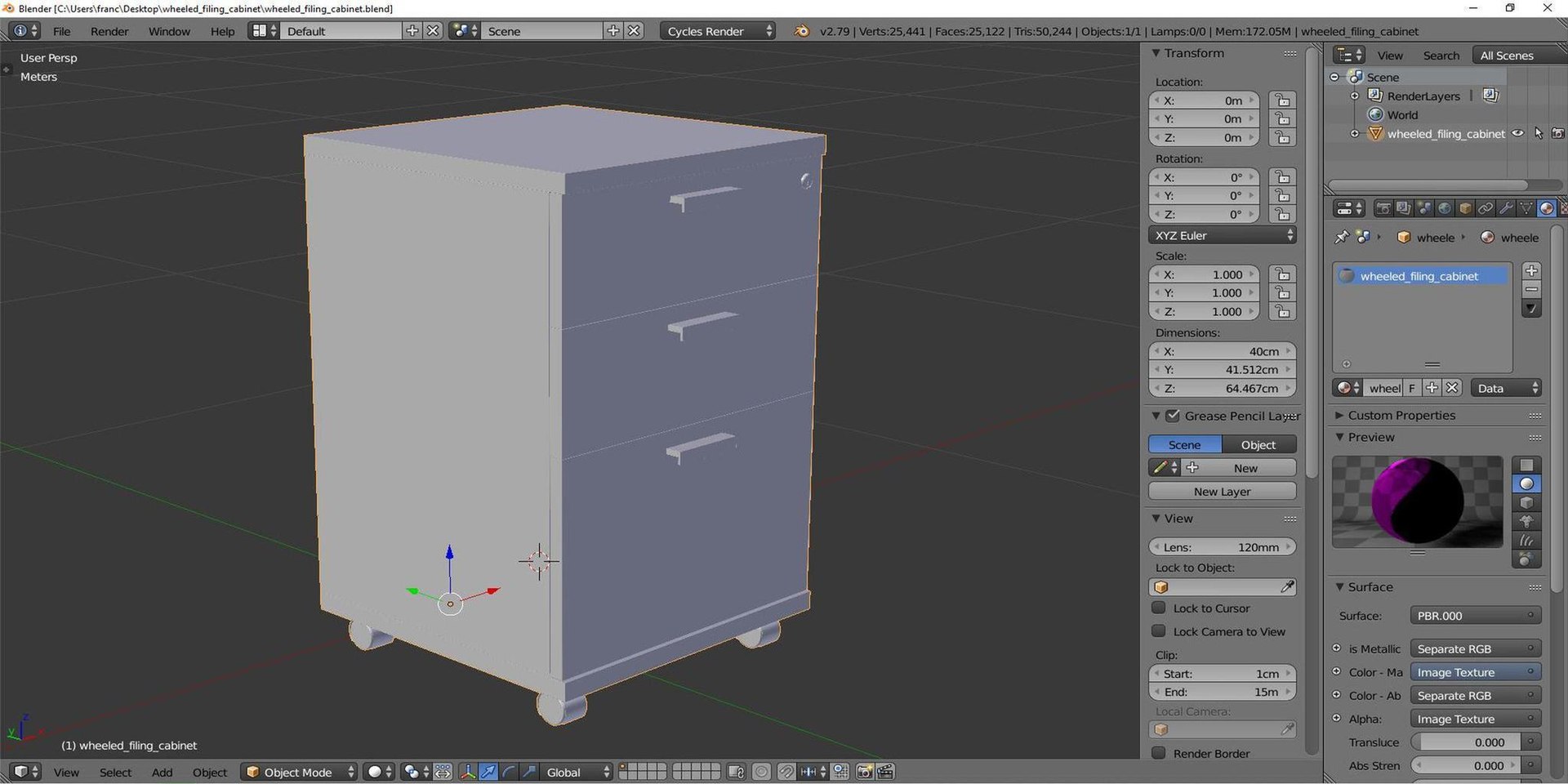Click the OpenGL render image camera icon
Screen dimensions: 1568x784
pos(865,772)
